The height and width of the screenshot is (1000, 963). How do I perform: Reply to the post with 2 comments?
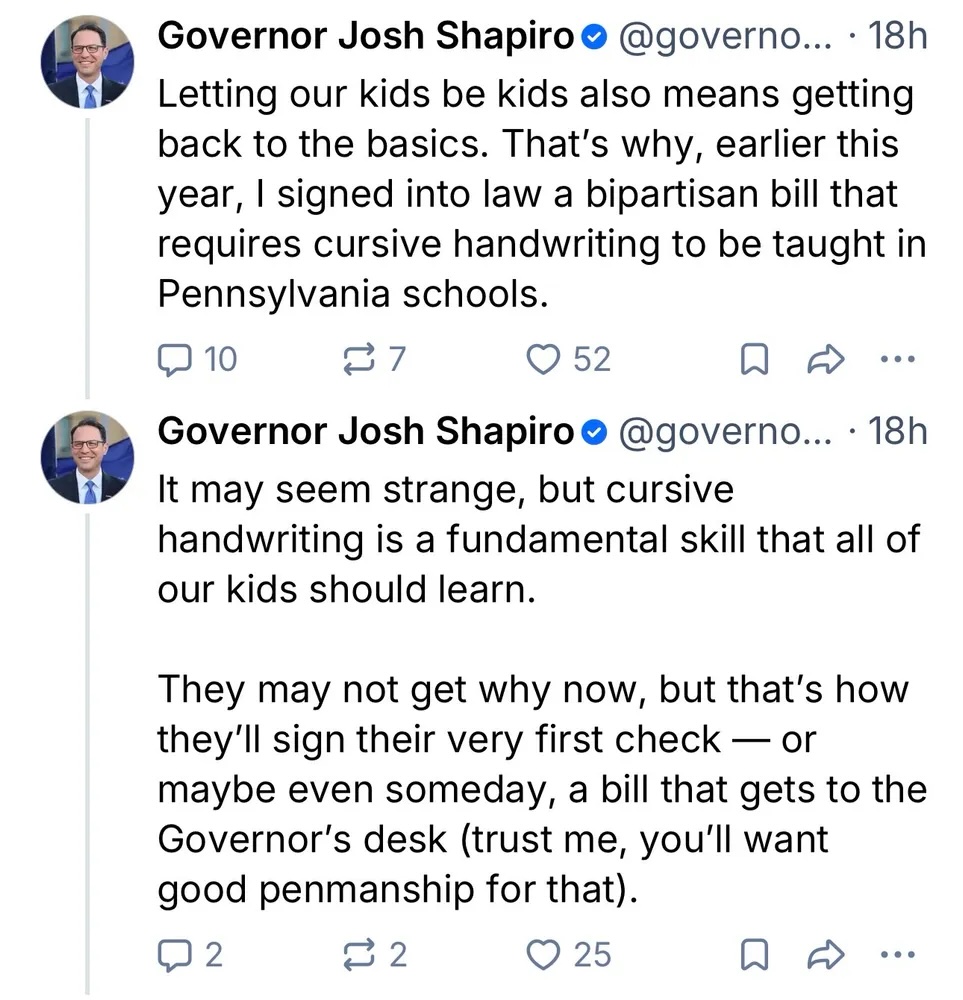click(x=176, y=954)
